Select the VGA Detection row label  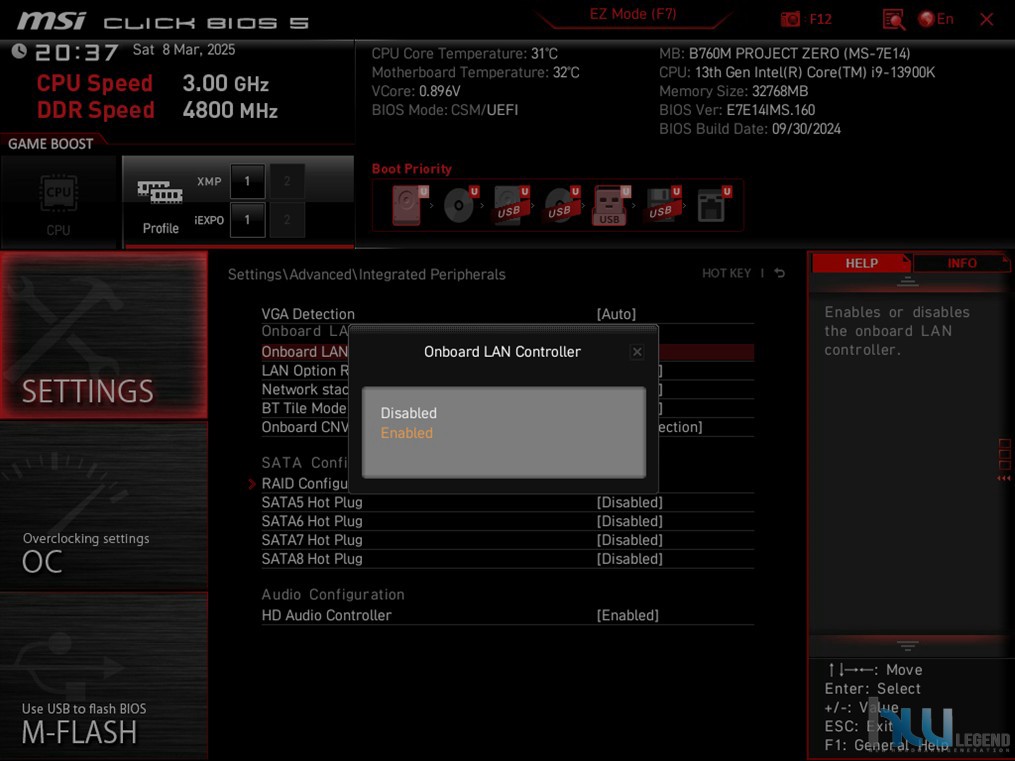[x=308, y=314]
